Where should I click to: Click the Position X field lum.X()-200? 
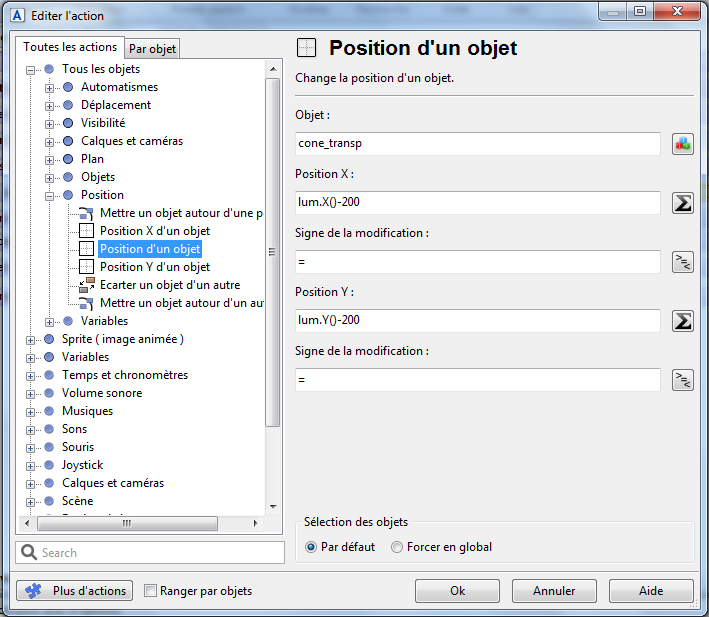click(477, 203)
